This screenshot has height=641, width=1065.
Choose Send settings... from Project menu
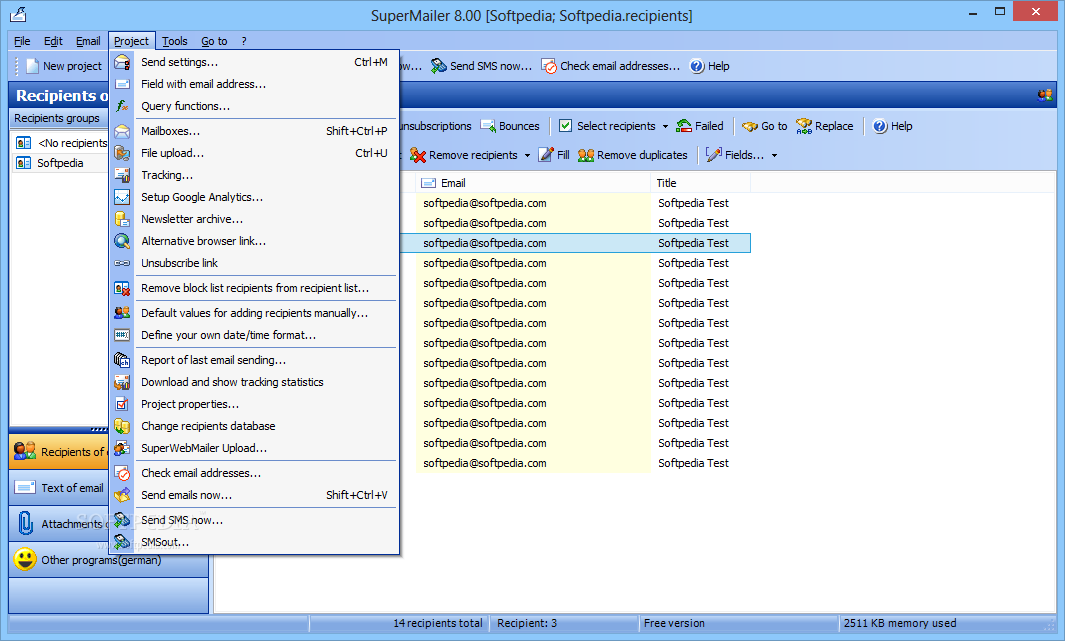[254, 62]
